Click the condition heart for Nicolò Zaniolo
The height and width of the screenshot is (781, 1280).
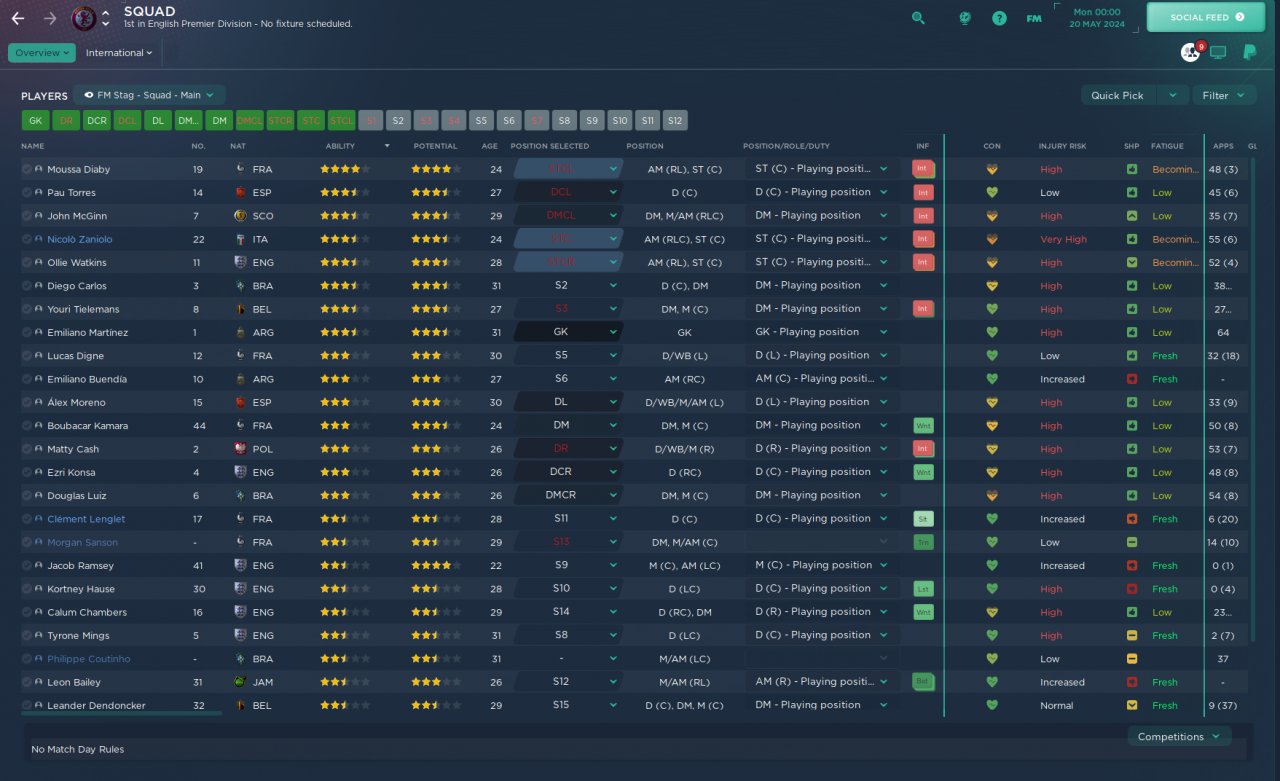point(992,239)
